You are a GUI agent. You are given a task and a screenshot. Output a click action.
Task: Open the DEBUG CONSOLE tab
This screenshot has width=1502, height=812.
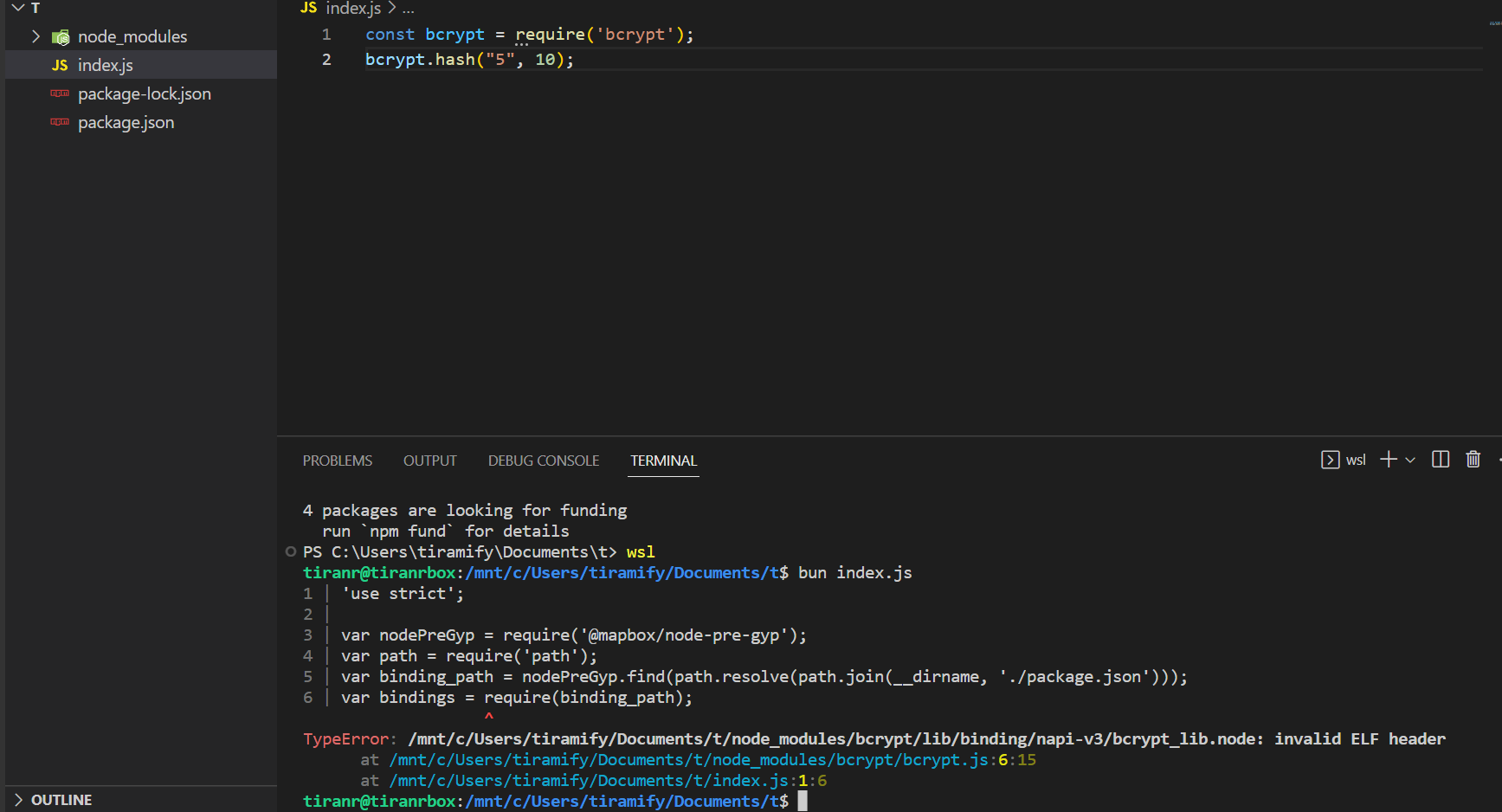tap(543, 460)
